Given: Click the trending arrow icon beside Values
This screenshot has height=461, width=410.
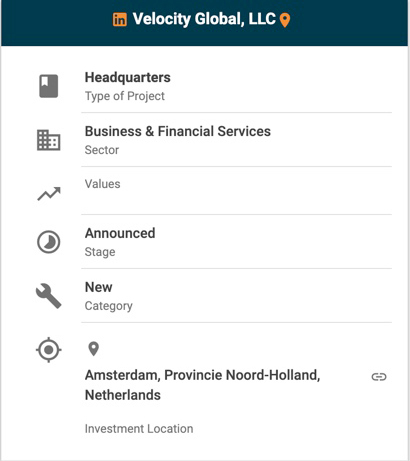Looking at the screenshot, I should click(x=49, y=194).
